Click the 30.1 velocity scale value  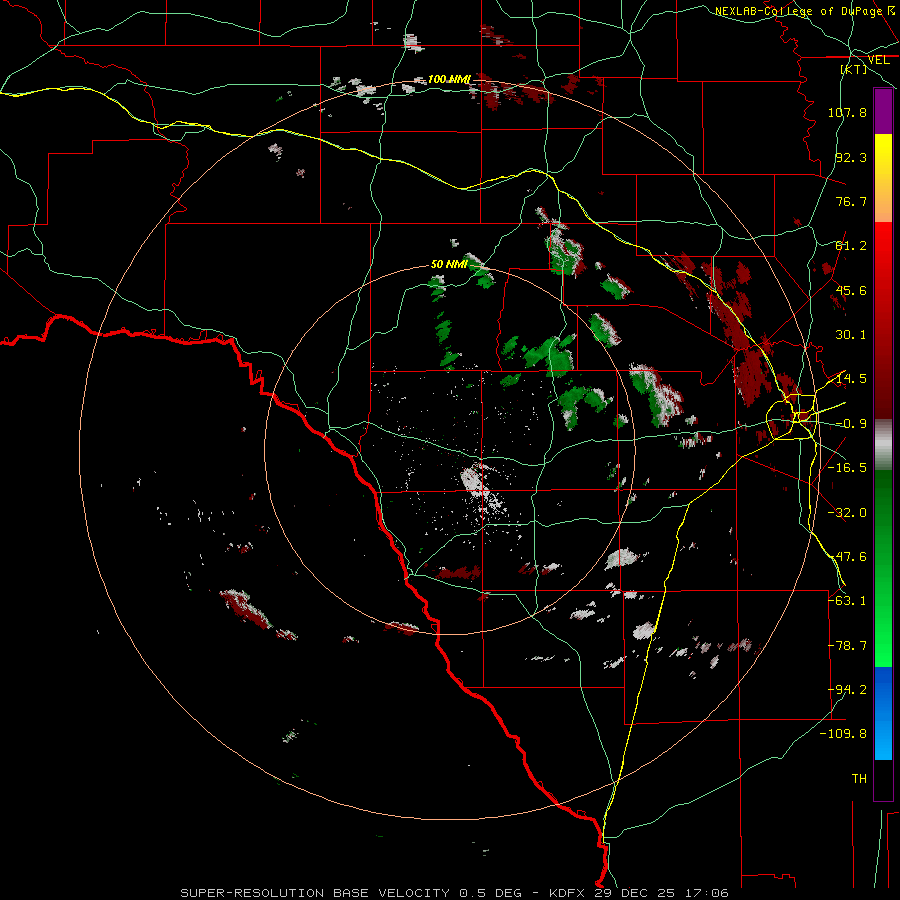(x=851, y=335)
